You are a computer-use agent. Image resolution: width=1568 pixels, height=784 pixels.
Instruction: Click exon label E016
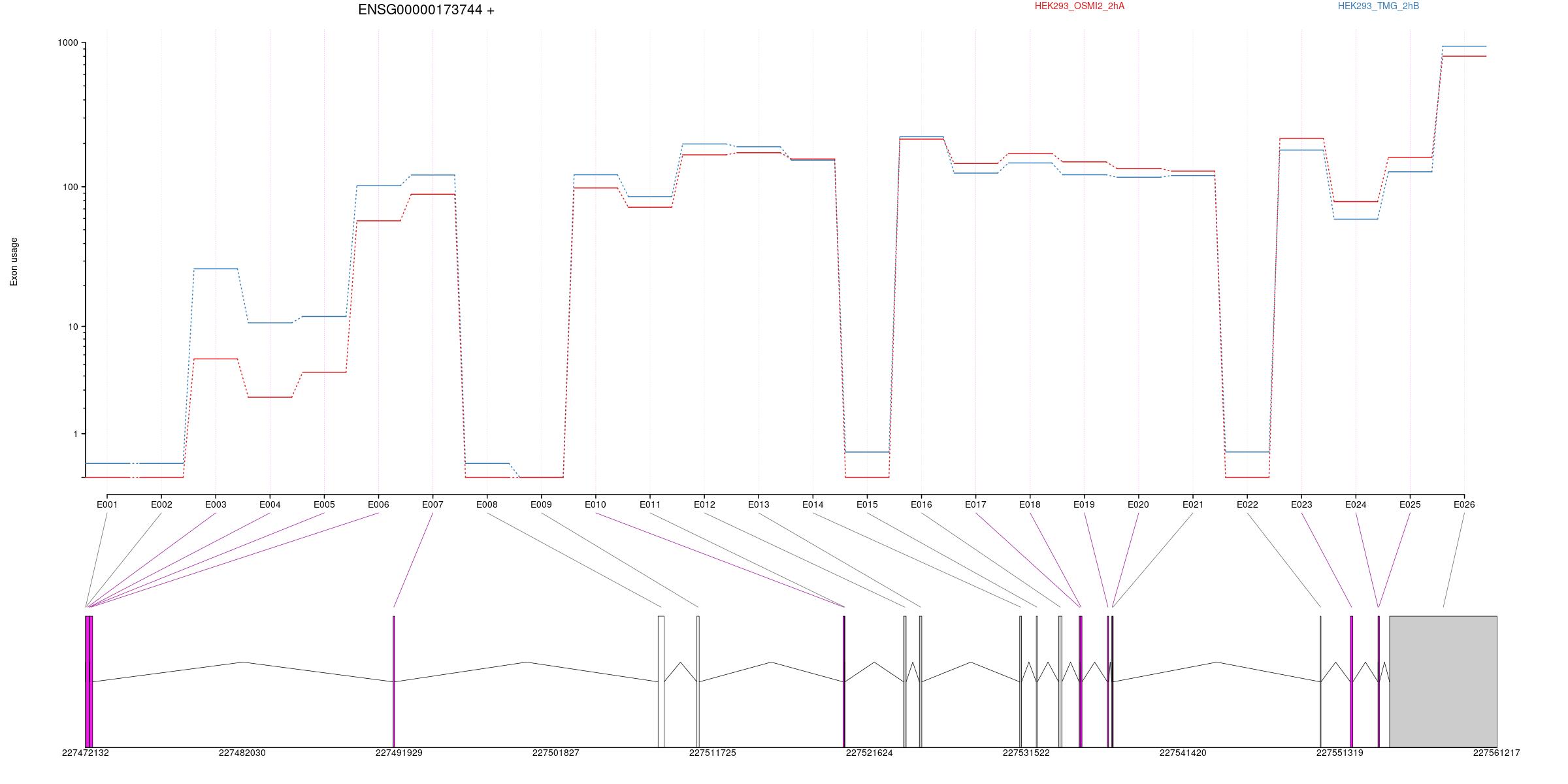click(921, 504)
